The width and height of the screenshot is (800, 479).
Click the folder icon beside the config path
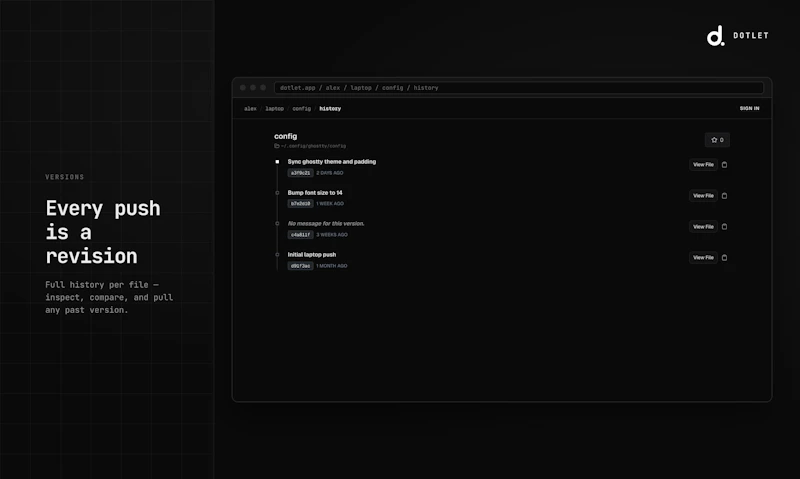point(277,146)
